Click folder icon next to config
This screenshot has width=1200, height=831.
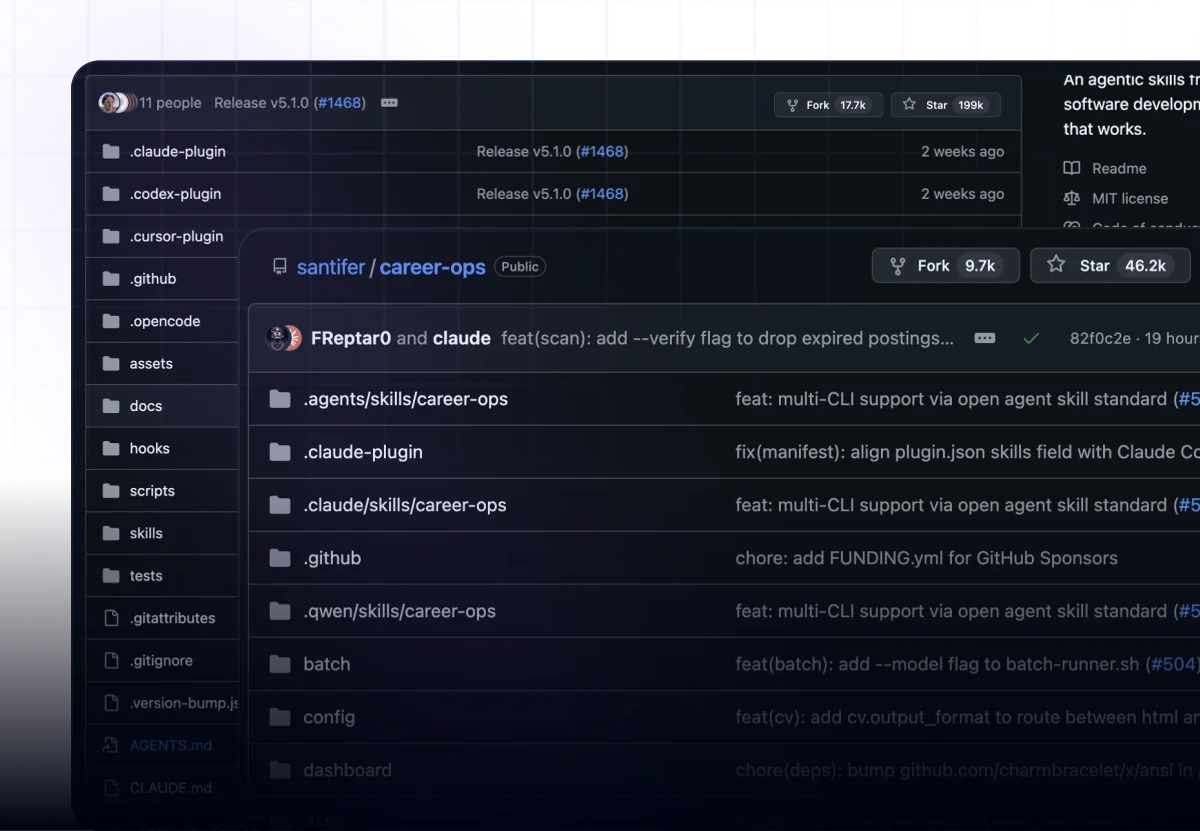280,717
